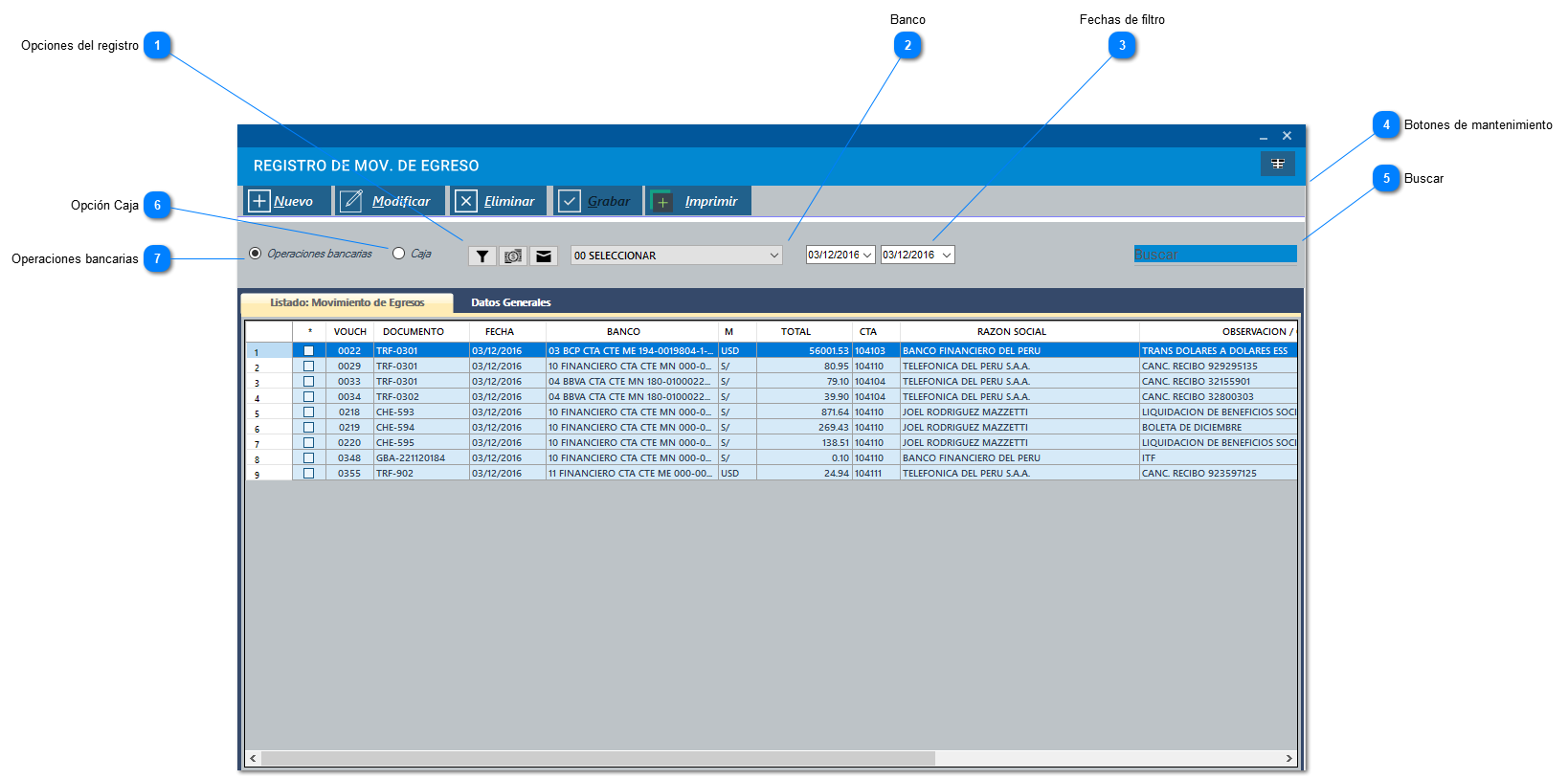Click bank cell 03 BCP CTA CTE ME
The height and width of the screenshot is (779, 1568).
(x=632, y=351)
